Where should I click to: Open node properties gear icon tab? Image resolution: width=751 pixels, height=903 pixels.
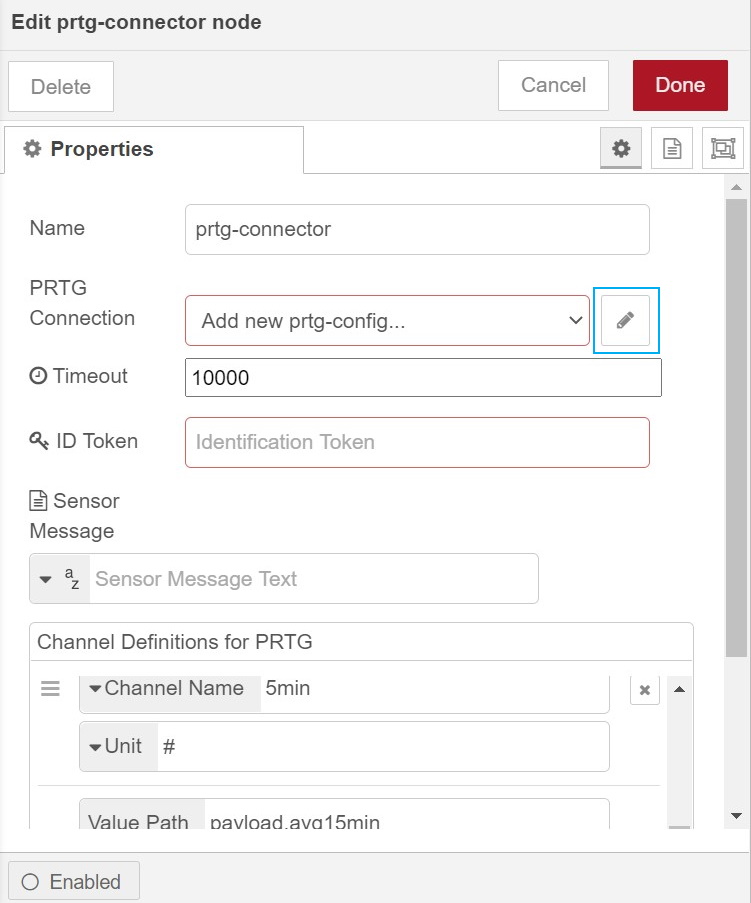click(621, 149)
